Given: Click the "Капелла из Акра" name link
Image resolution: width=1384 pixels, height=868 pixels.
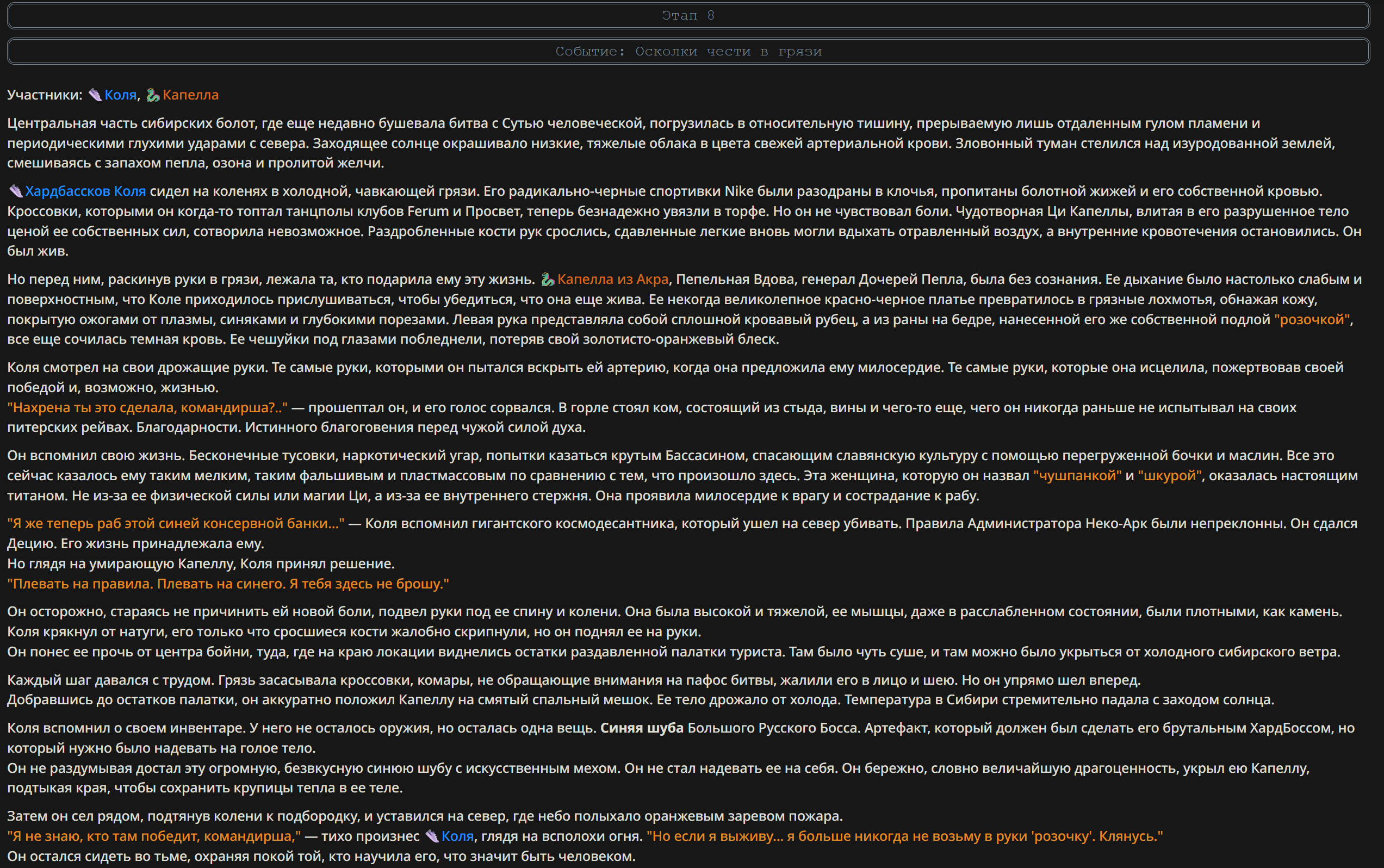Looking at the screenshot, I should coord(613,280).
